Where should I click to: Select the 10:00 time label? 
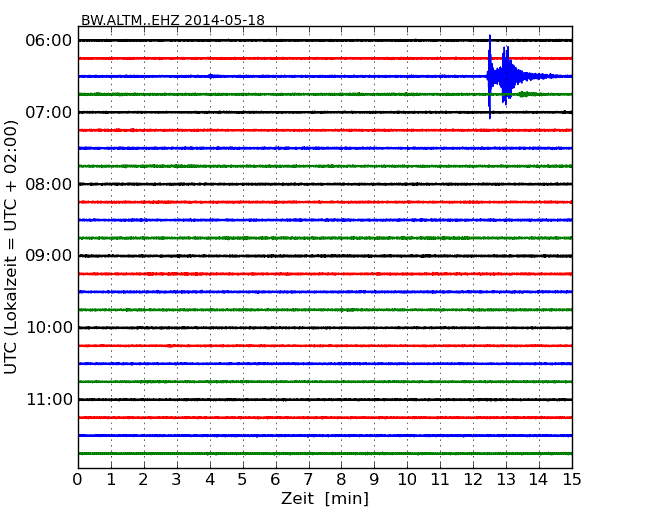click(49, 328)
